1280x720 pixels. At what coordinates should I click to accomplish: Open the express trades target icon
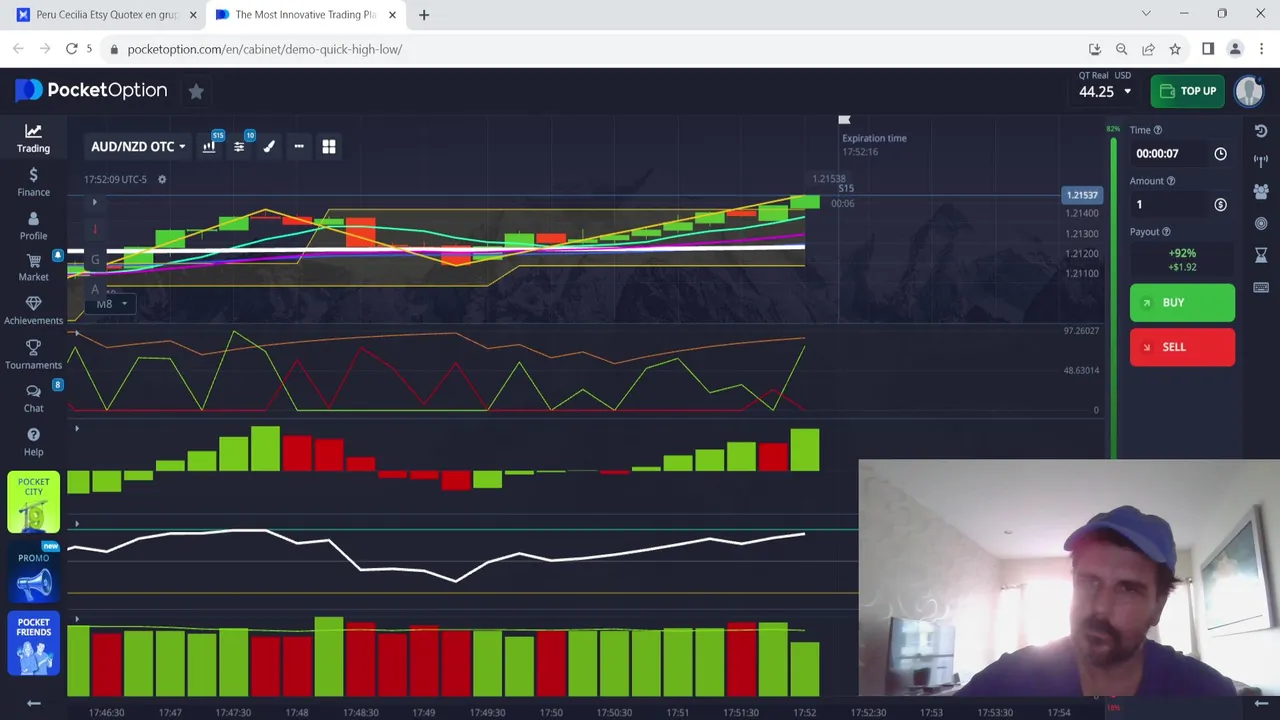1261,224
